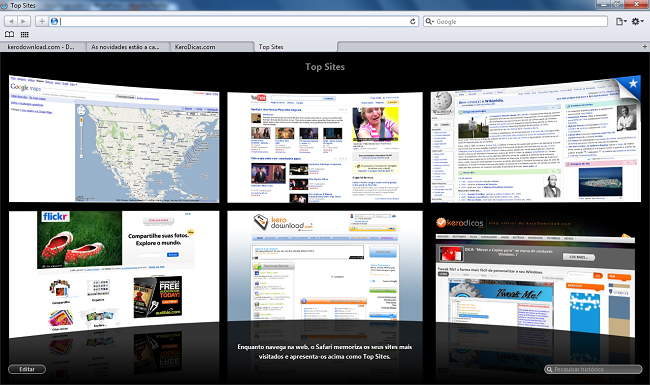Click the Forward navigation arrow

(x=24, y=21)
